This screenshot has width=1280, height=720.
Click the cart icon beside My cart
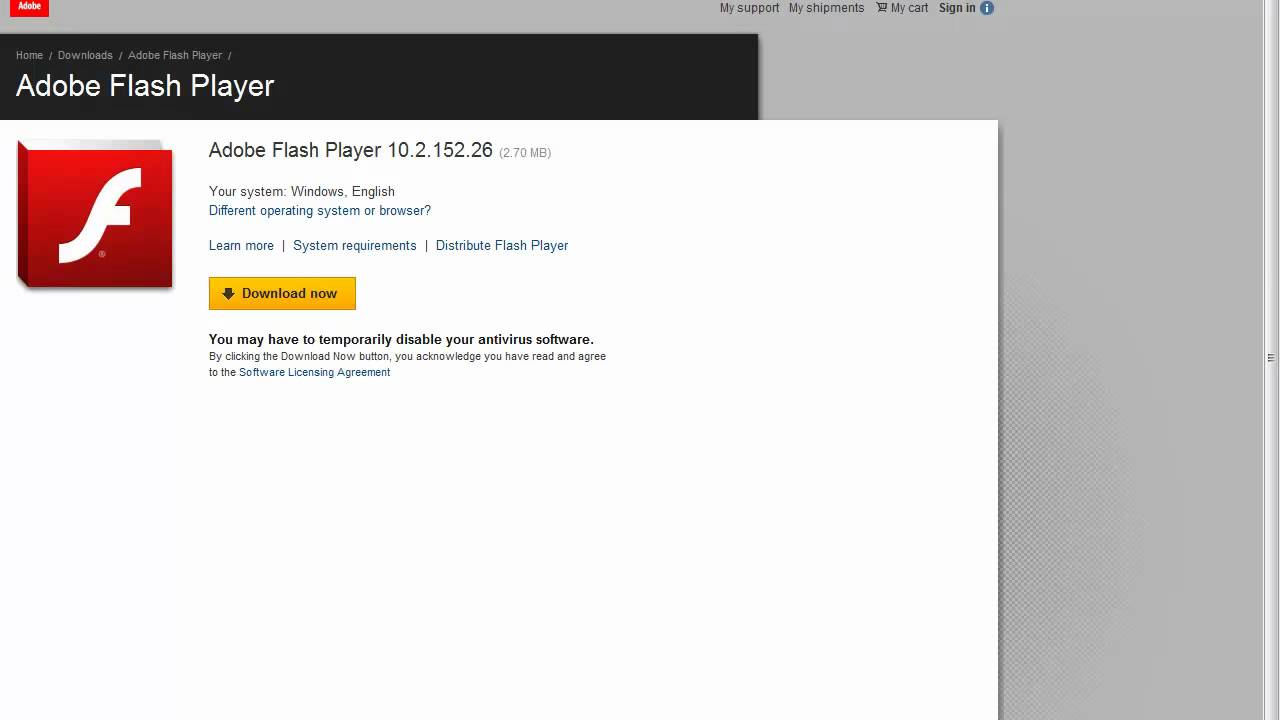(x=882, y=7)
